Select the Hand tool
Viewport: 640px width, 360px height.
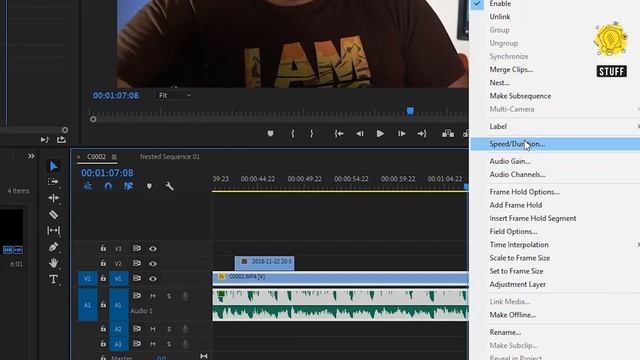53,263
